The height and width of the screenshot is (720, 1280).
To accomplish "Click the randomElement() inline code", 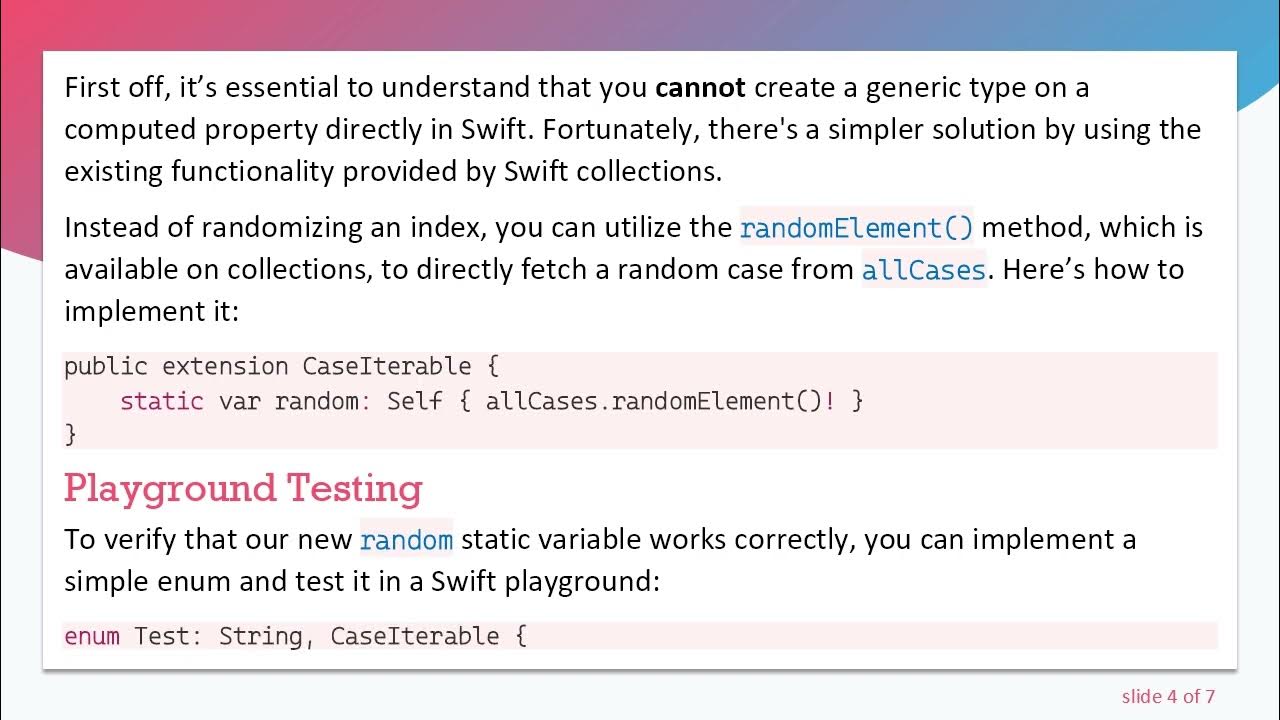I will click(x=856, y=228).
